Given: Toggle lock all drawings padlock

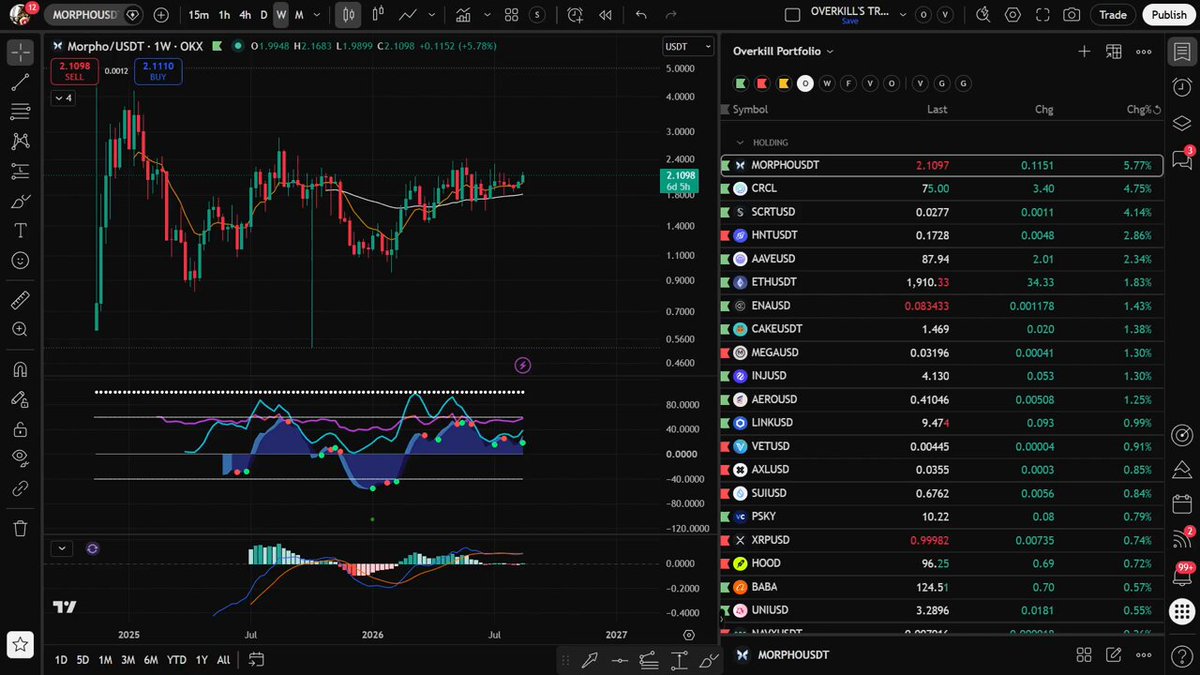Looking at the screenshot, I should pyautogui.click(x=20, y=429).
